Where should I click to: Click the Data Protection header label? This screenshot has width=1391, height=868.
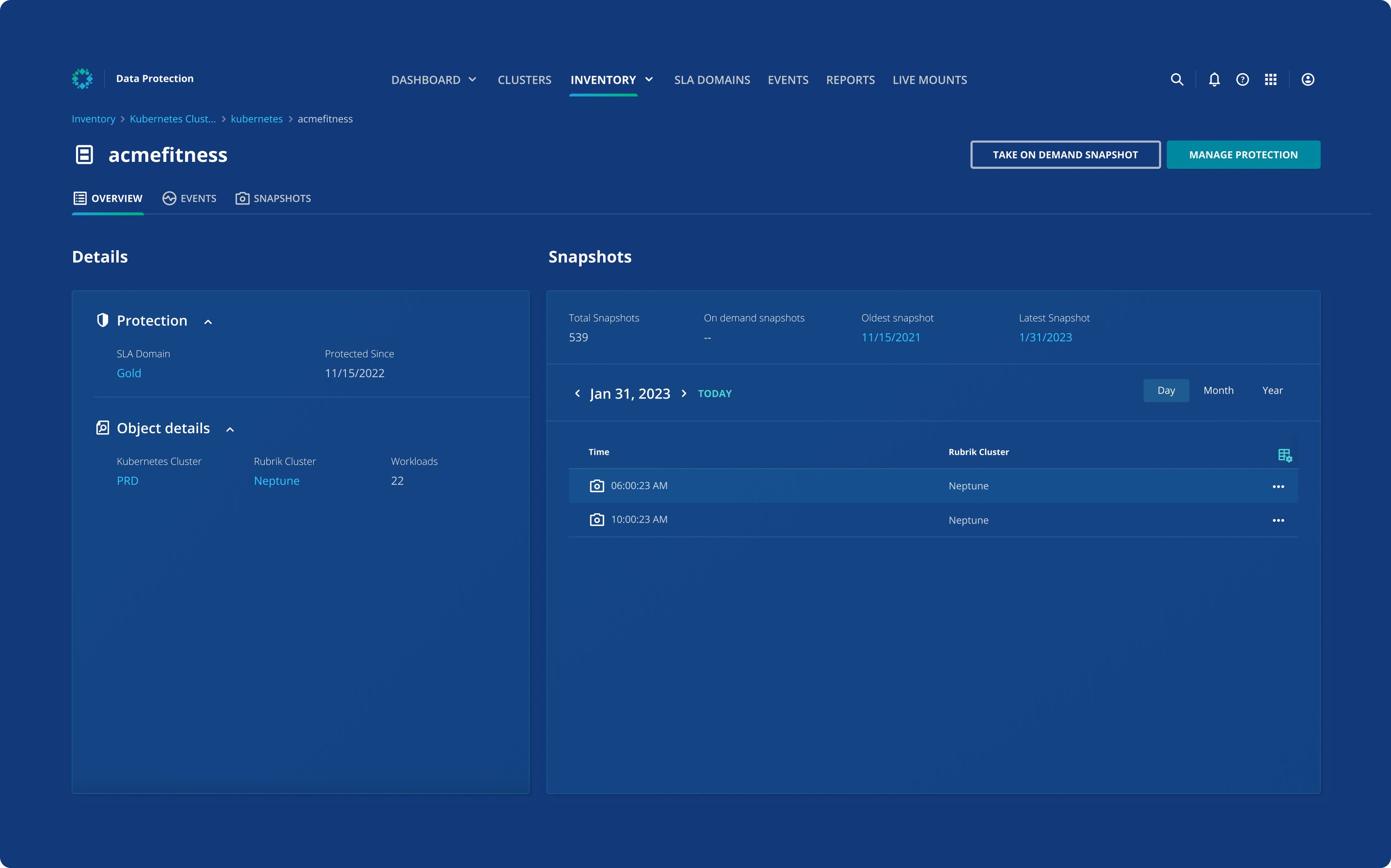pos(155,79)
